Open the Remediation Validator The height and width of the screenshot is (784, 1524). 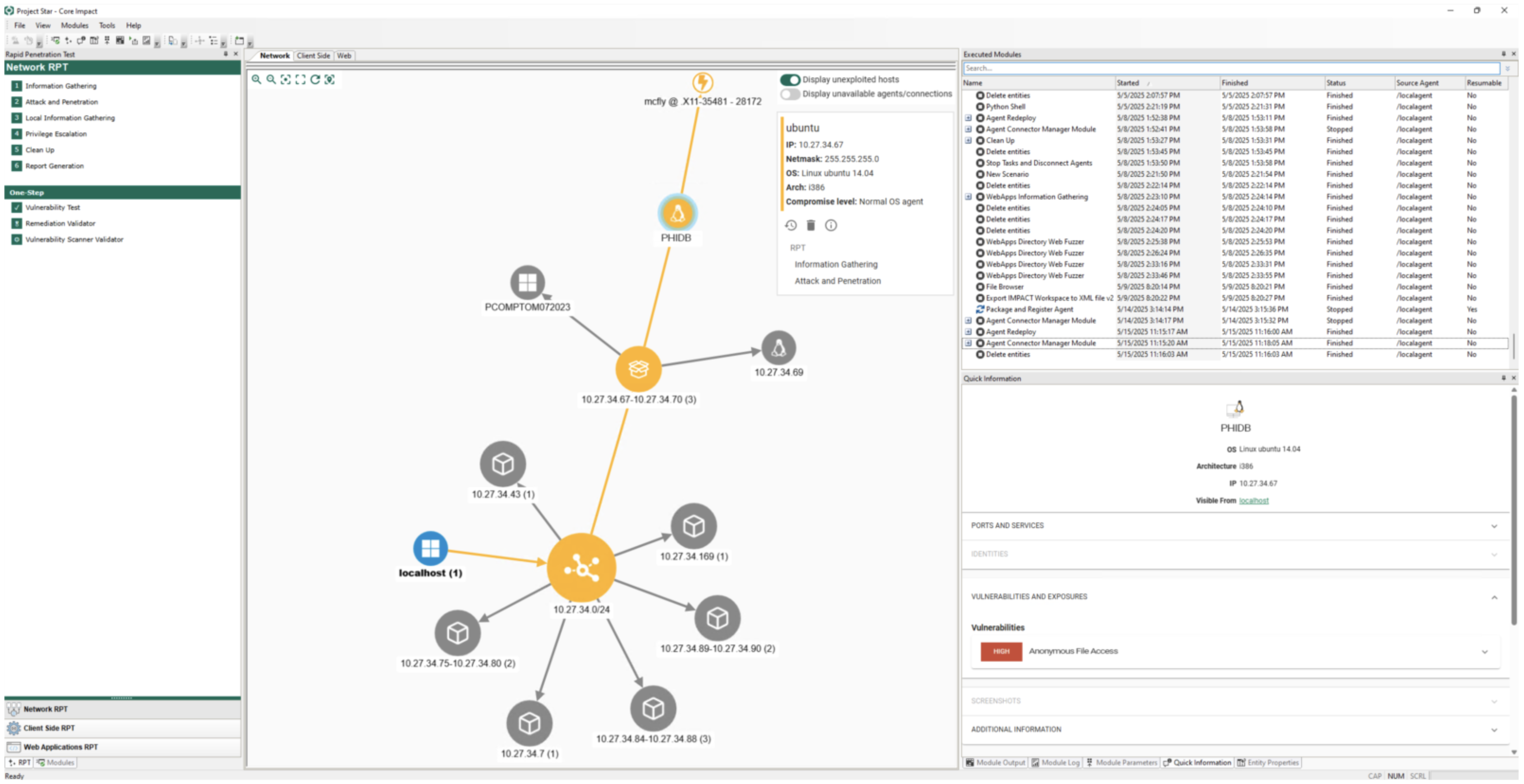(60, 224)
